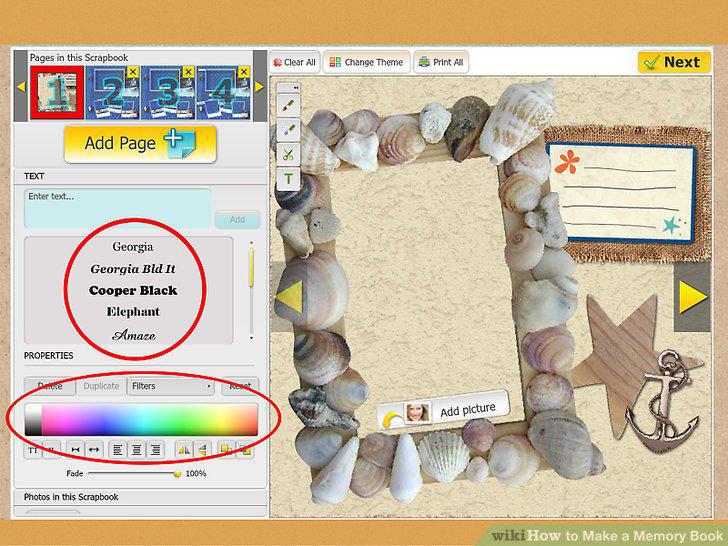Click the lined note card on burlap
Image resolution: width=728 pixels, height=546 pixels.
click(x=622, y=194)
